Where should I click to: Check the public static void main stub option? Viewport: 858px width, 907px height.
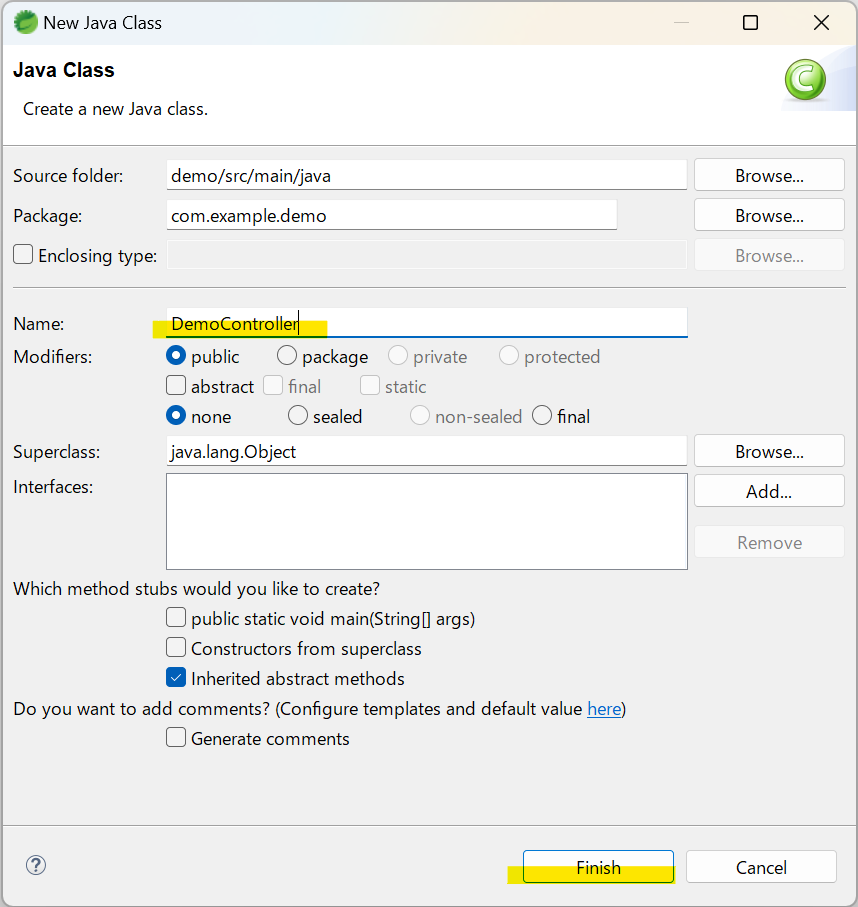[x=176, y=617]
